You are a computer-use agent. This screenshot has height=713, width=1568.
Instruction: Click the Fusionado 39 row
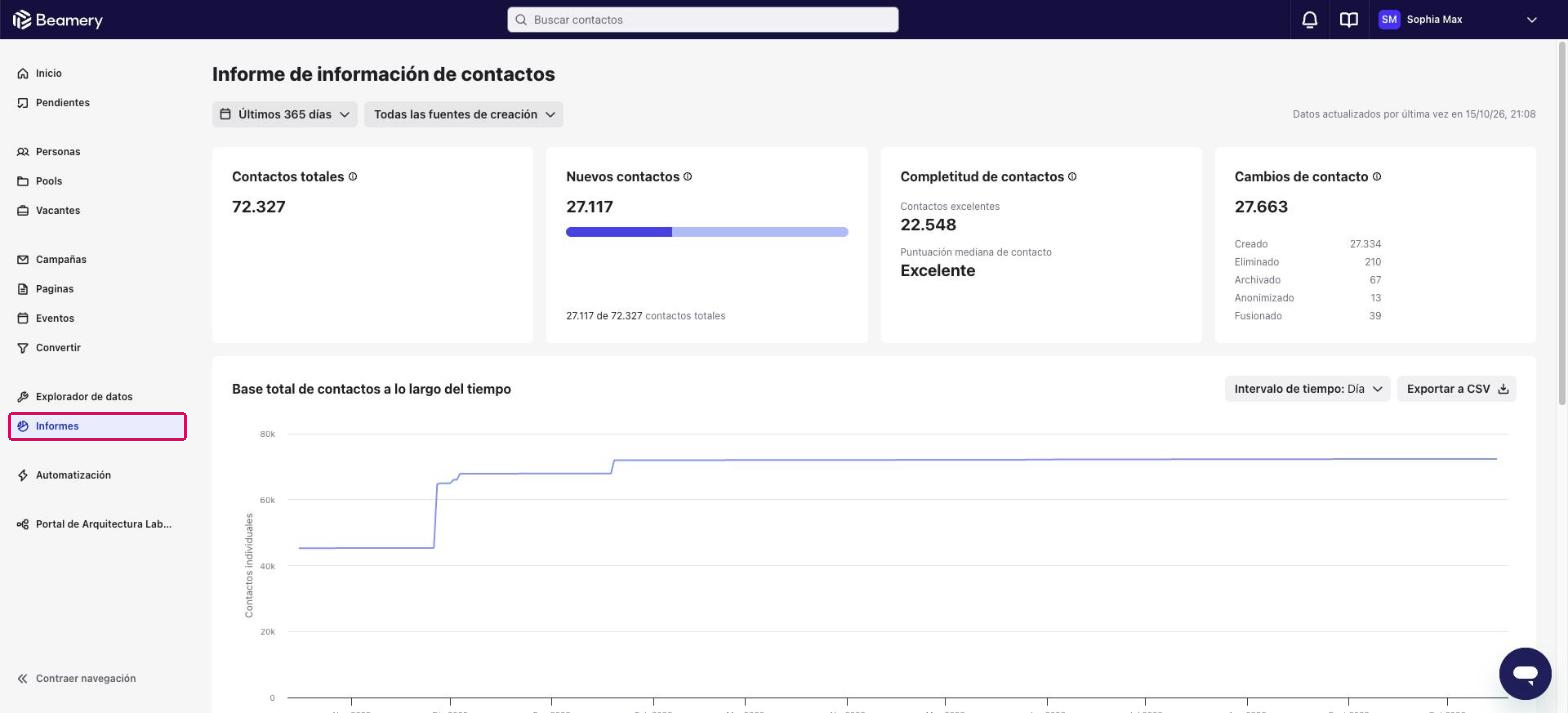(x=1308, y=316)
